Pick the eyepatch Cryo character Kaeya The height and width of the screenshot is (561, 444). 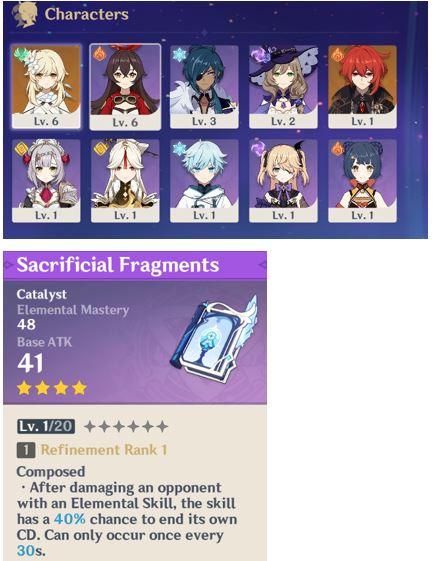click(x=204, y=87)
